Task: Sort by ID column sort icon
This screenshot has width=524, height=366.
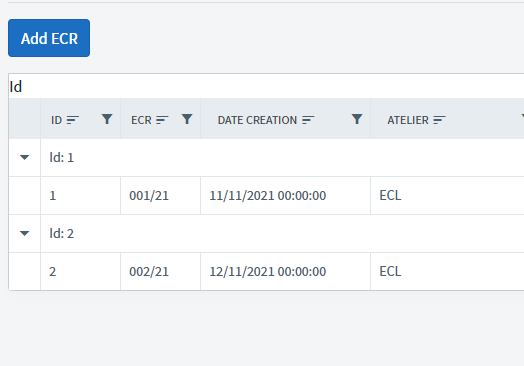Action: pyautogui.click(x=73, y=120)
